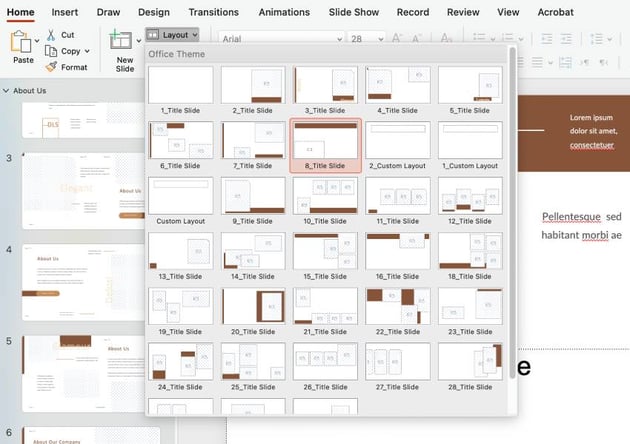Open the Slide Show tab
This screenshot has width=630, height=444.
353,12
